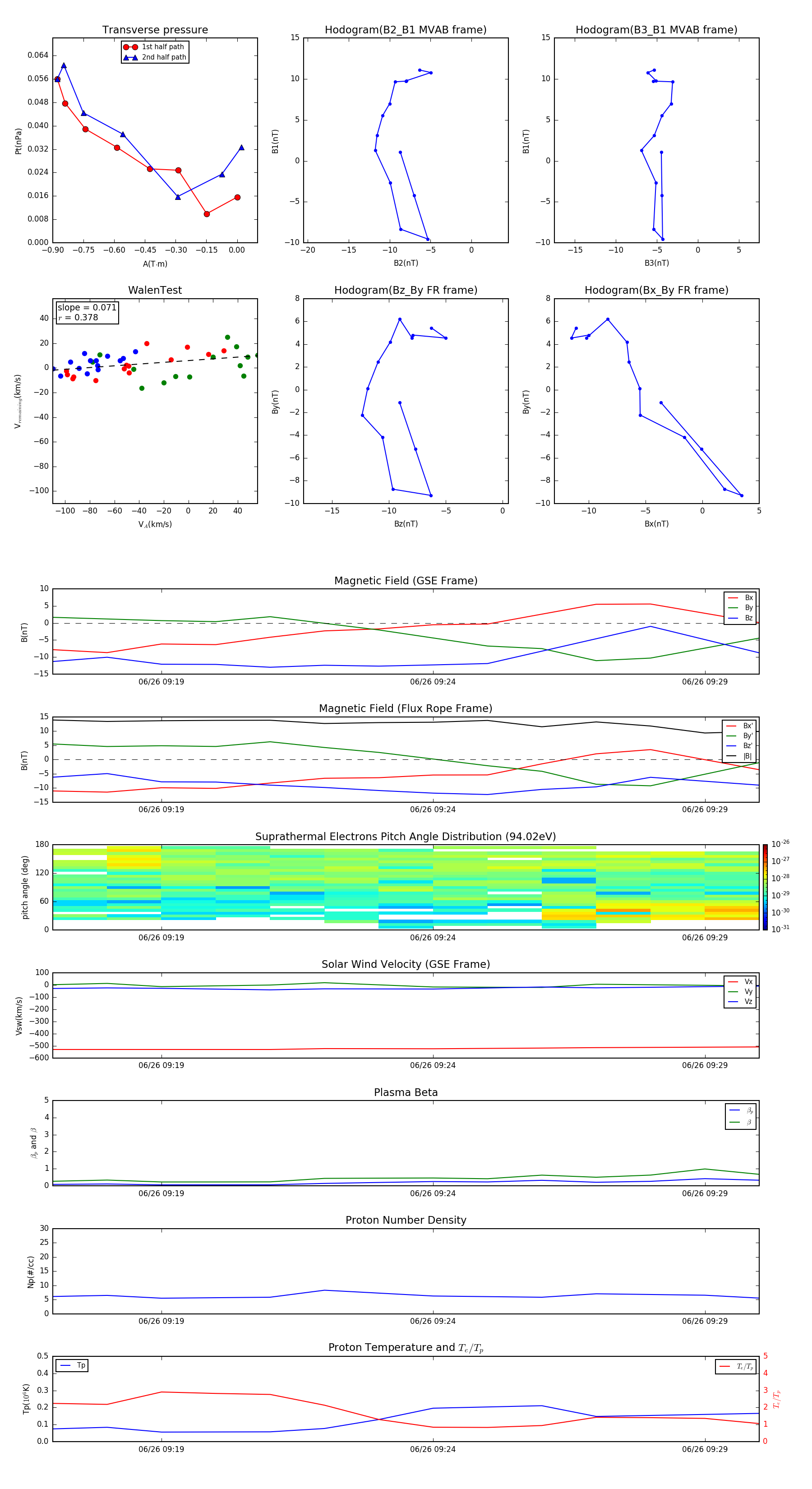The height and width of the screenshot is (1489, 812).
Task: Click the "10^-31" colorbar tick label
Action: click(780, 929)
